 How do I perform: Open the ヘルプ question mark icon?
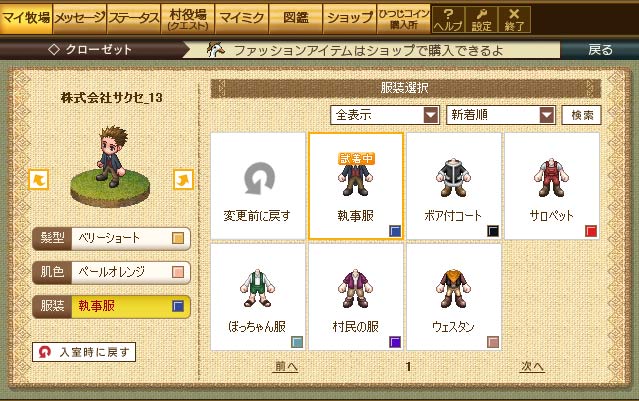pos(448,20)
